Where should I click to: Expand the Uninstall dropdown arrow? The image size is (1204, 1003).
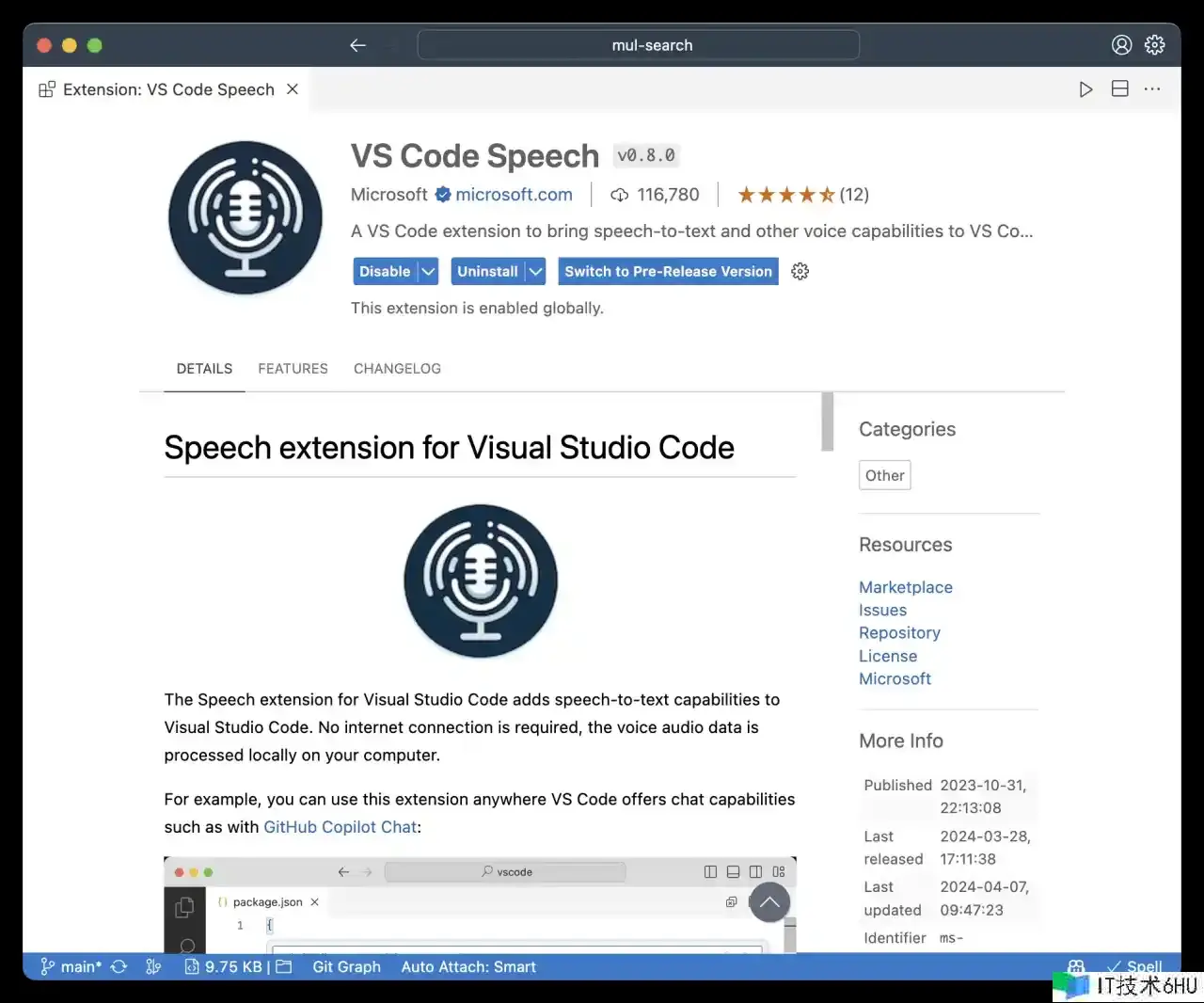click(x=535, y=271)
